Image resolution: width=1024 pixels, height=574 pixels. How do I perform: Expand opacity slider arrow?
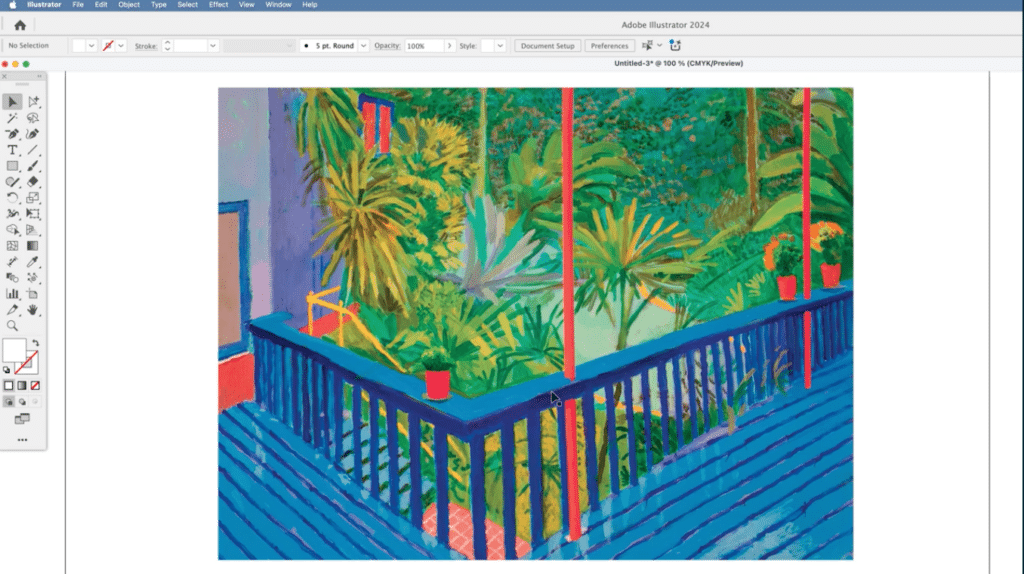[449, 46]
